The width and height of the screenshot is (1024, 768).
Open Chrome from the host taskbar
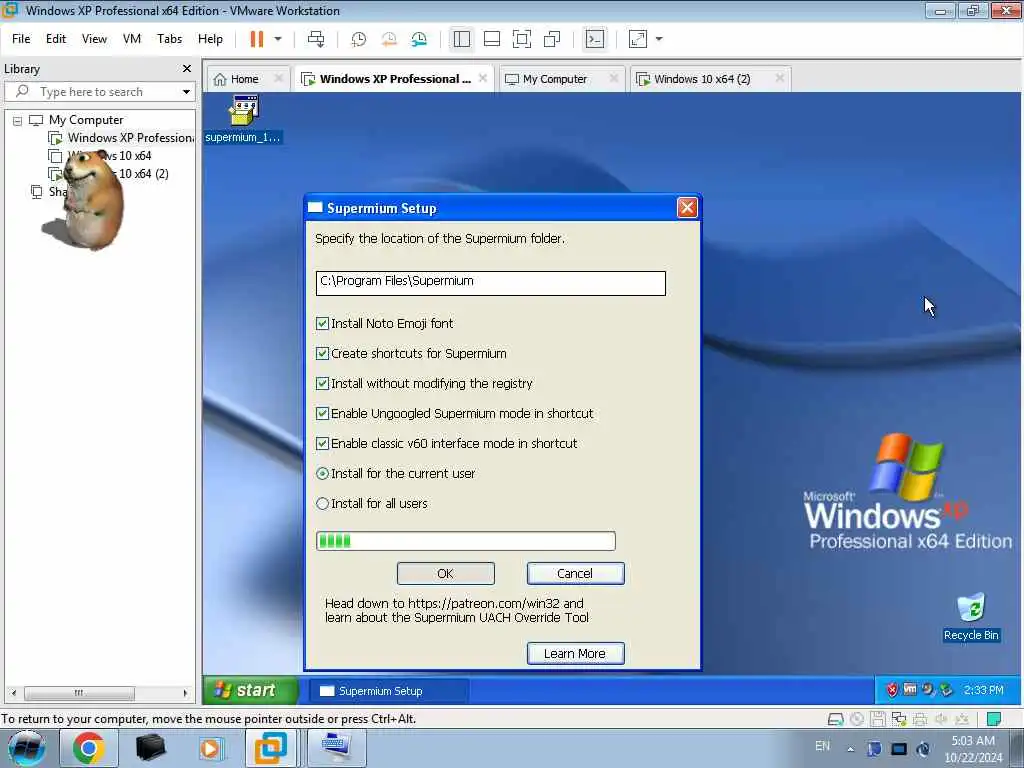(x=89, y=748)
